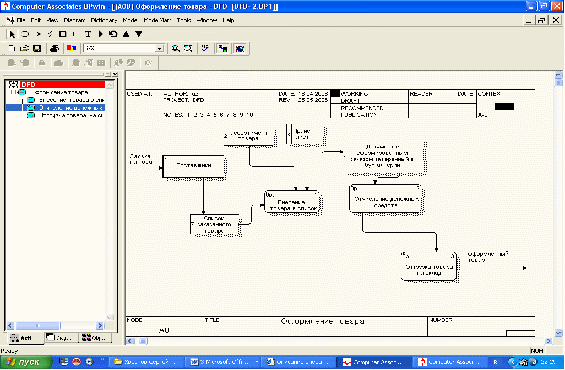Click the Go to Sibling Diagram icon
The height and width of the screenshot is (370, 565).
pyautogui.click(x=113, y=34)
